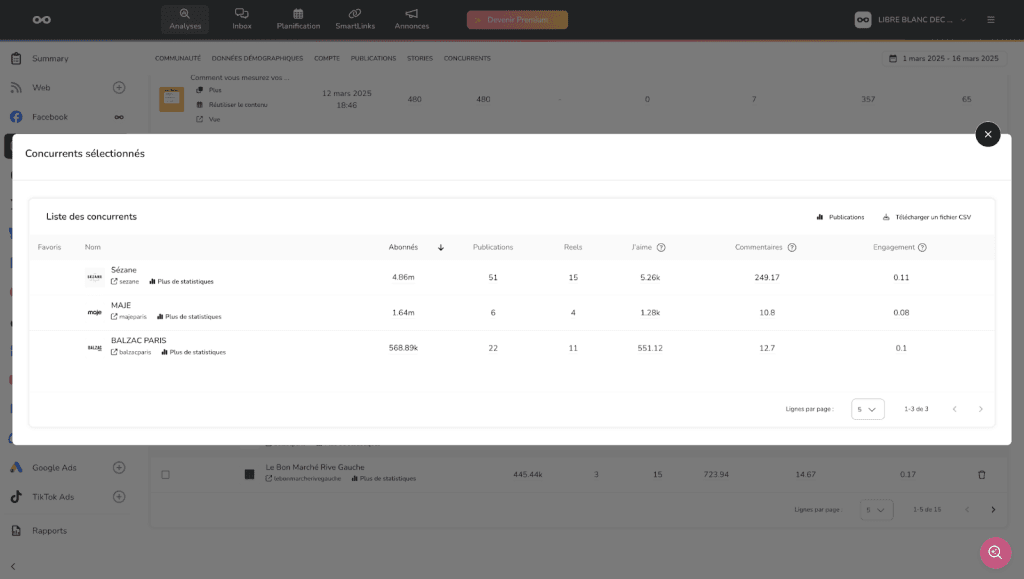Screen dimensions: 1024x579
Task: Close the Concurrents sélectionnés dialog
Action: click(x=987, y=134)
